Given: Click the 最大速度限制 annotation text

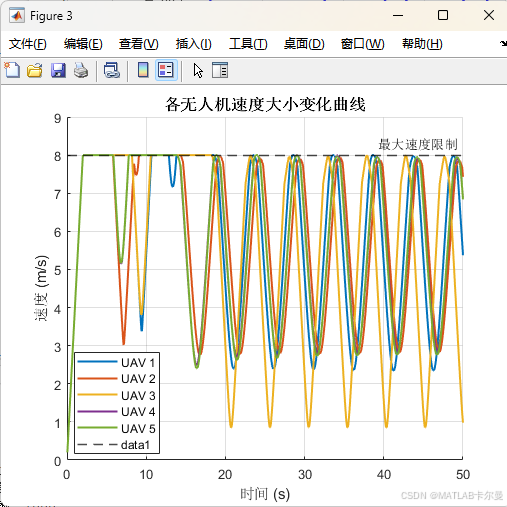Looking at the screenshot, I should pyautogui.click(x=418, y=145).
